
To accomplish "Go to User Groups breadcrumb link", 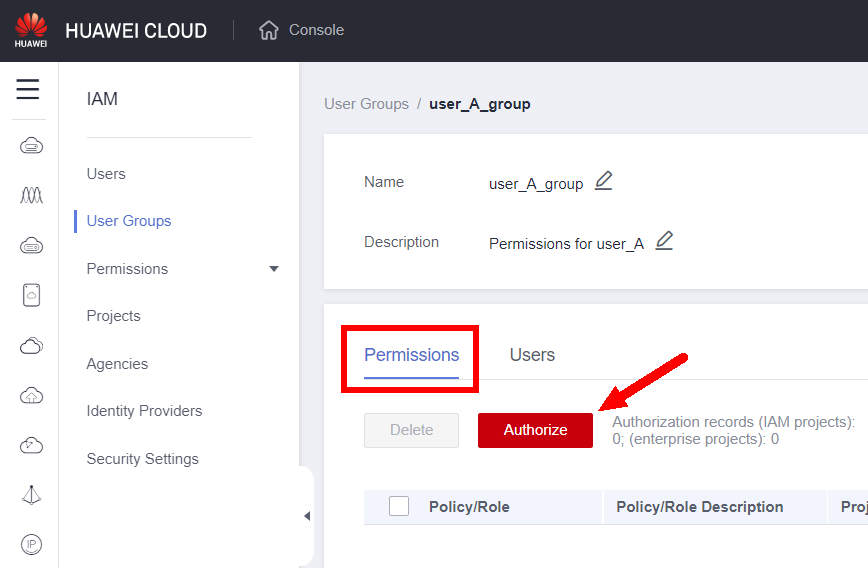I will point(366,104).
